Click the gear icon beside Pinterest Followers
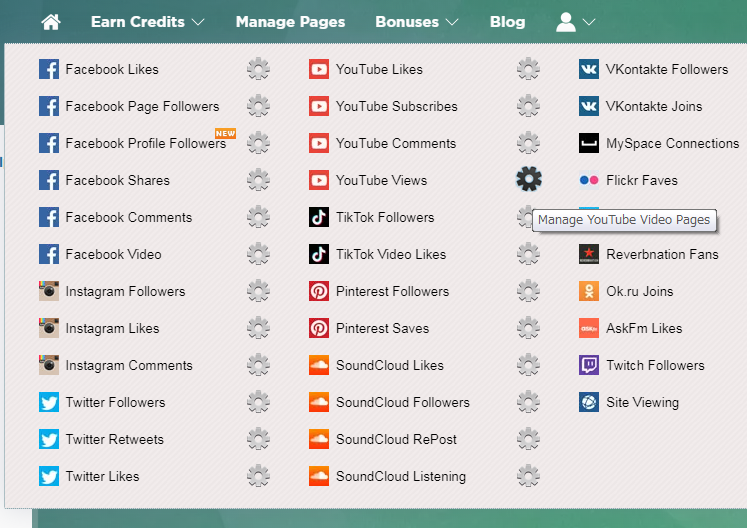747x528 pixels. click(x=528, y=291)
